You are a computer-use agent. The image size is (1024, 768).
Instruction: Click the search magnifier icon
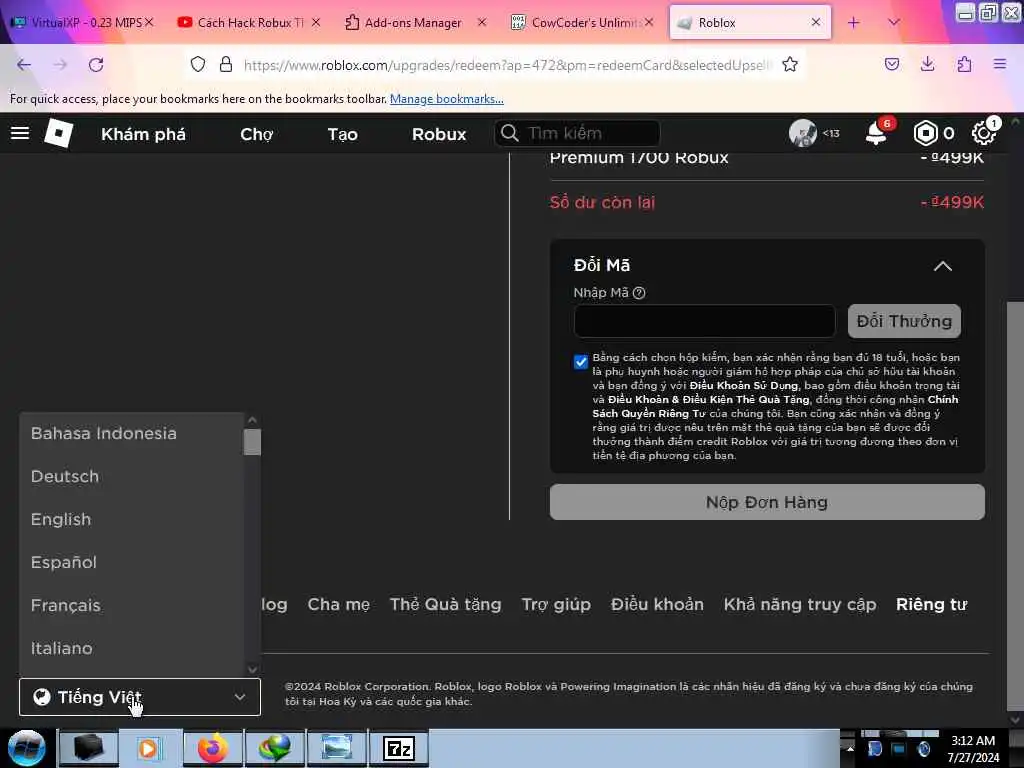click(510, 133)
